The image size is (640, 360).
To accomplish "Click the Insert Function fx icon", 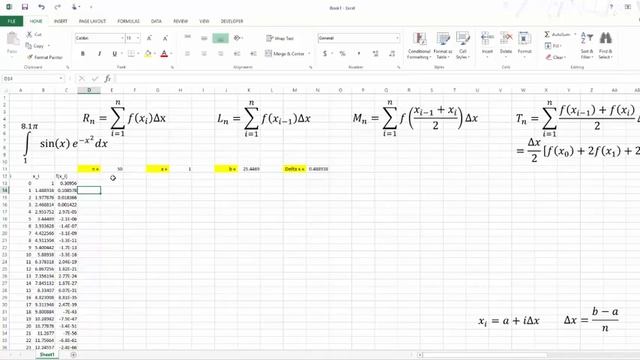I will click(108, 78).
